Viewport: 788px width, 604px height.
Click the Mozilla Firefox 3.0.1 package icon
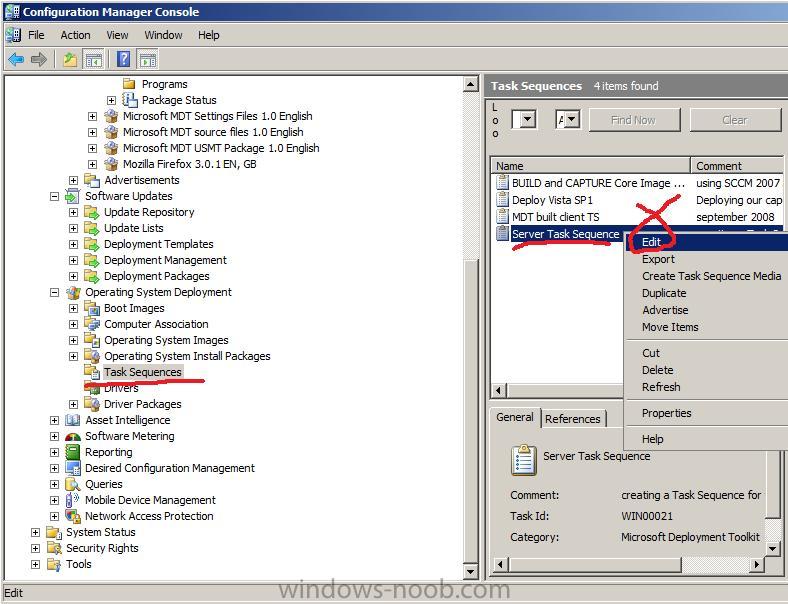coord(111,164)
